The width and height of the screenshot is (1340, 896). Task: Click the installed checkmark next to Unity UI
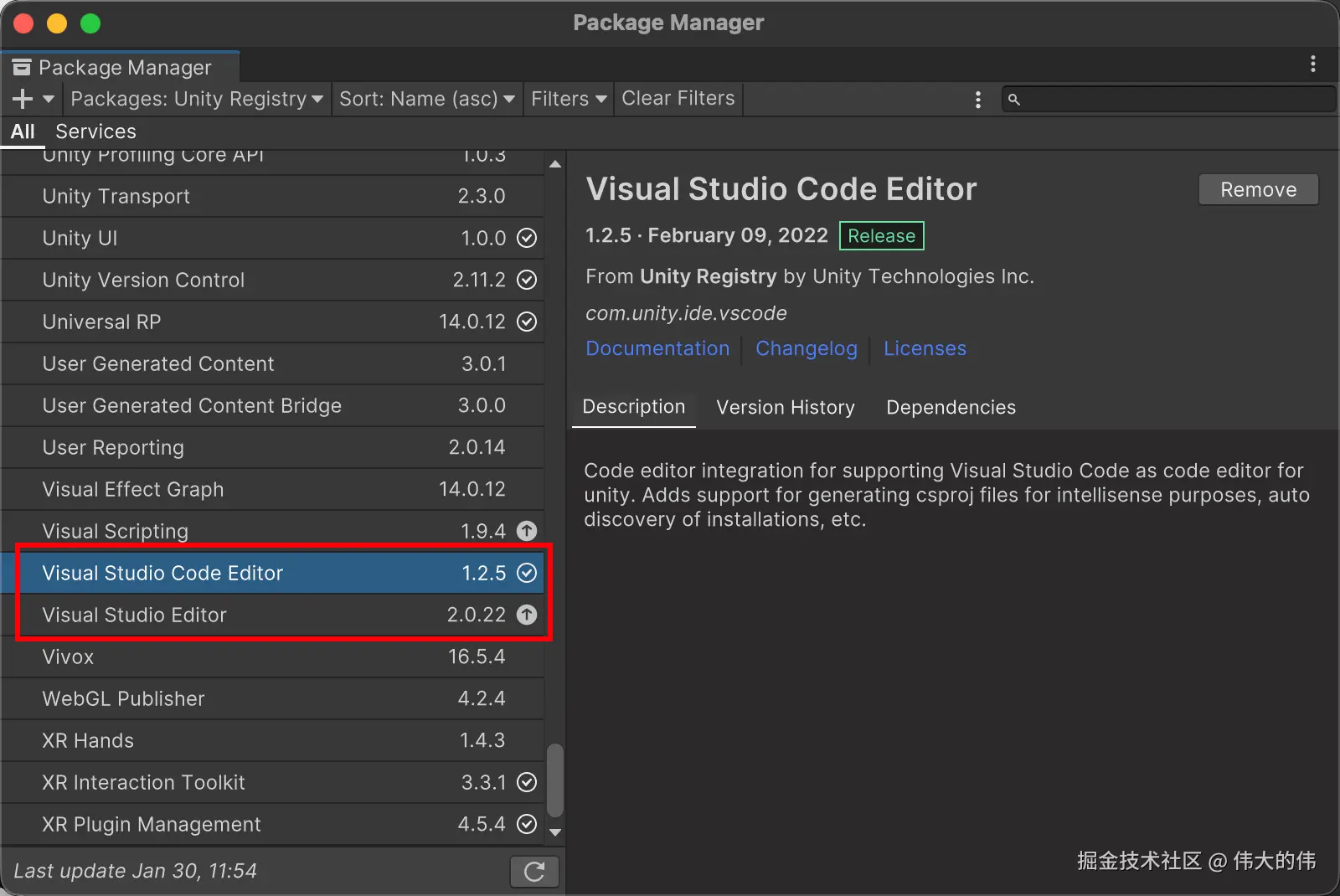(527, 238)
